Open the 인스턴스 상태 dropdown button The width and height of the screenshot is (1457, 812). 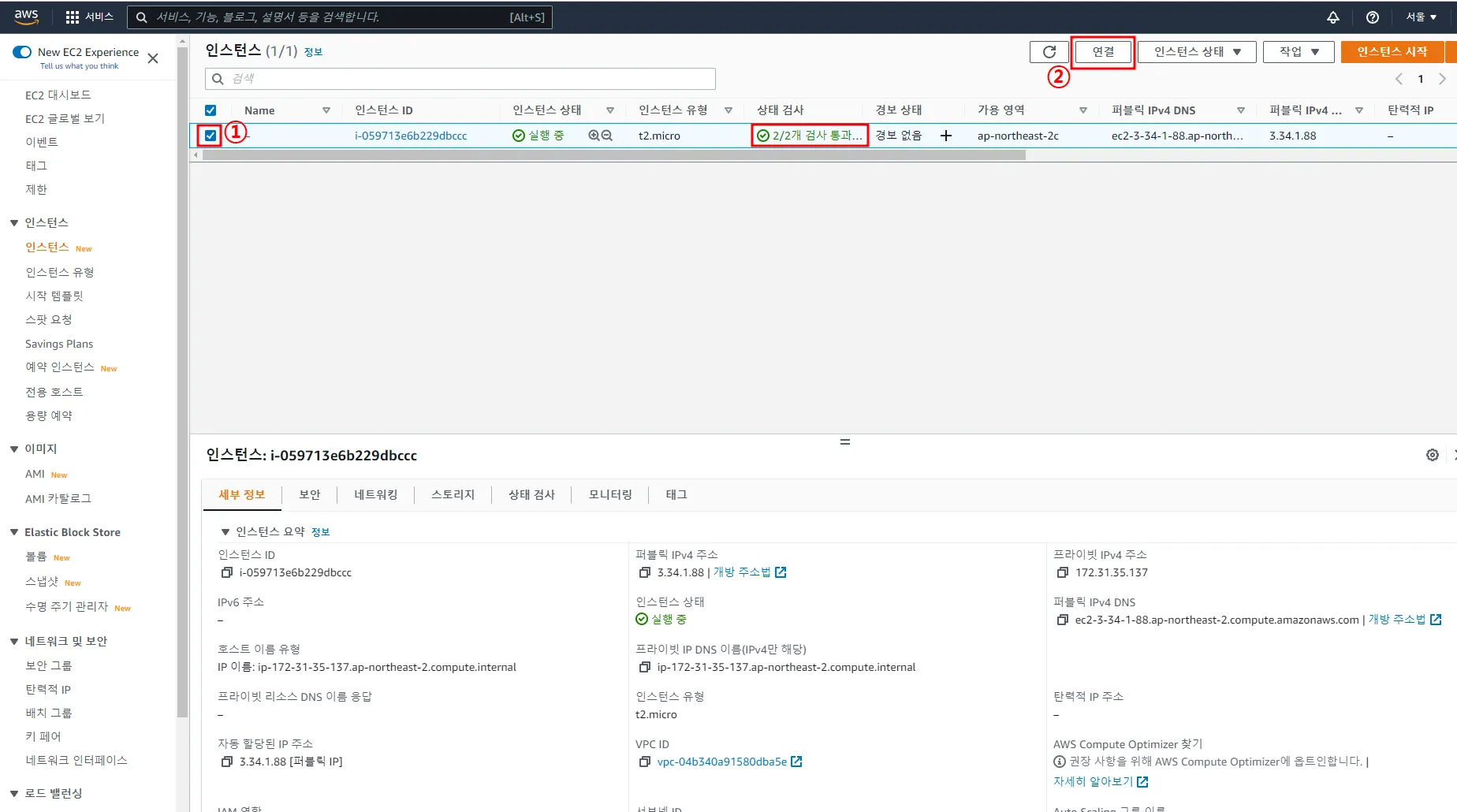pos(1197,52)
